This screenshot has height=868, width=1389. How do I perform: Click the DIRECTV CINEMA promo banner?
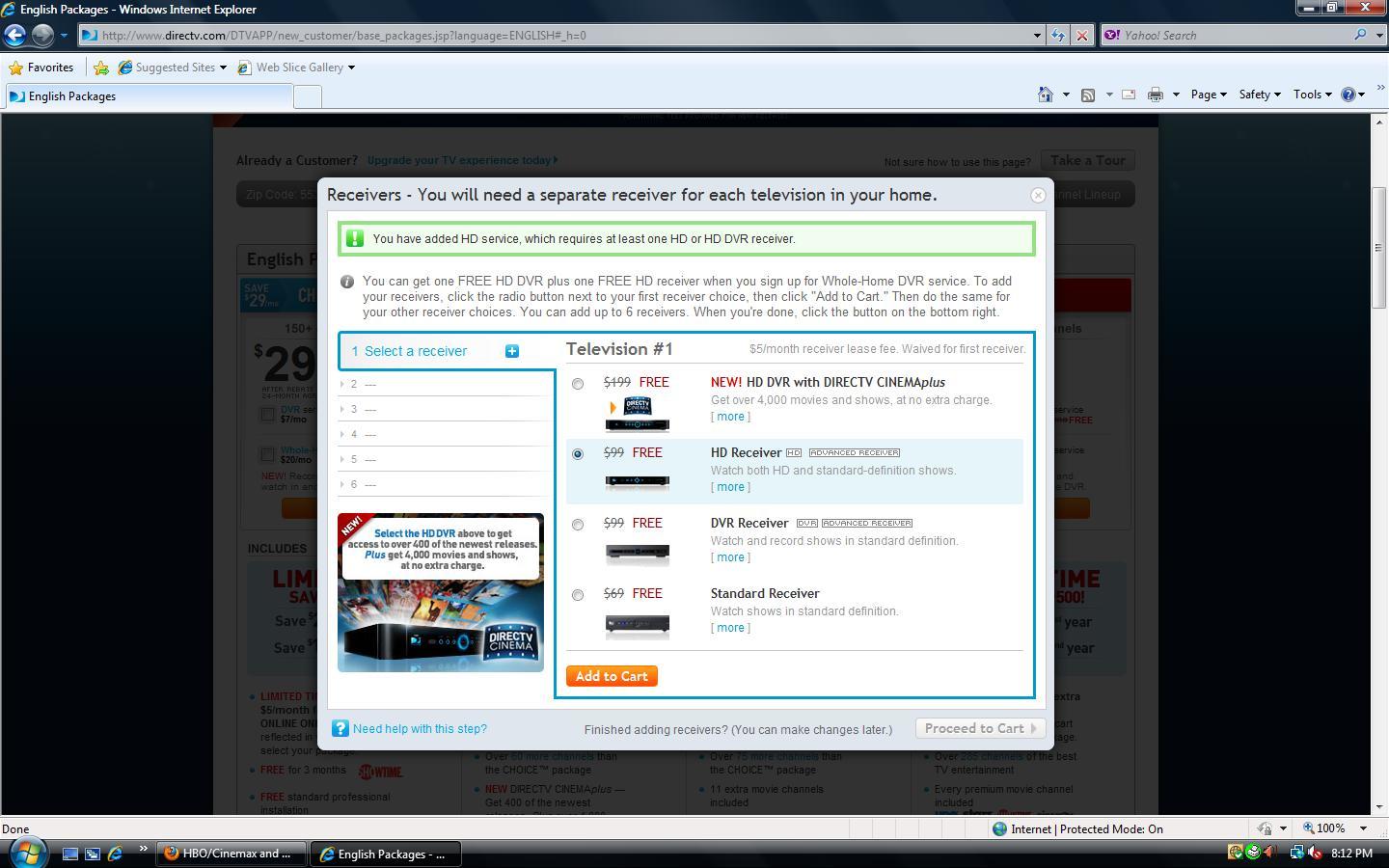click(441, 592)
